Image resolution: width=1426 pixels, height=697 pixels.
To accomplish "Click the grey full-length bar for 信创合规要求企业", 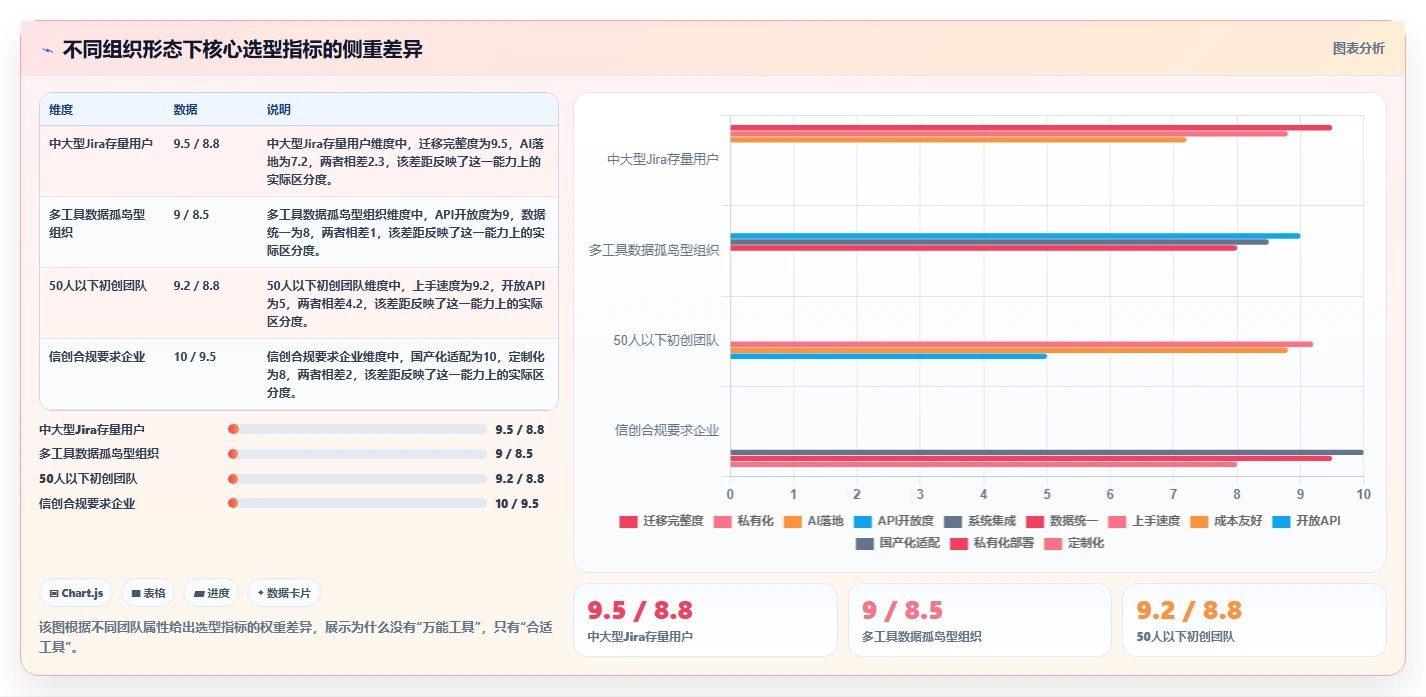I will [x=1046, y=452].
